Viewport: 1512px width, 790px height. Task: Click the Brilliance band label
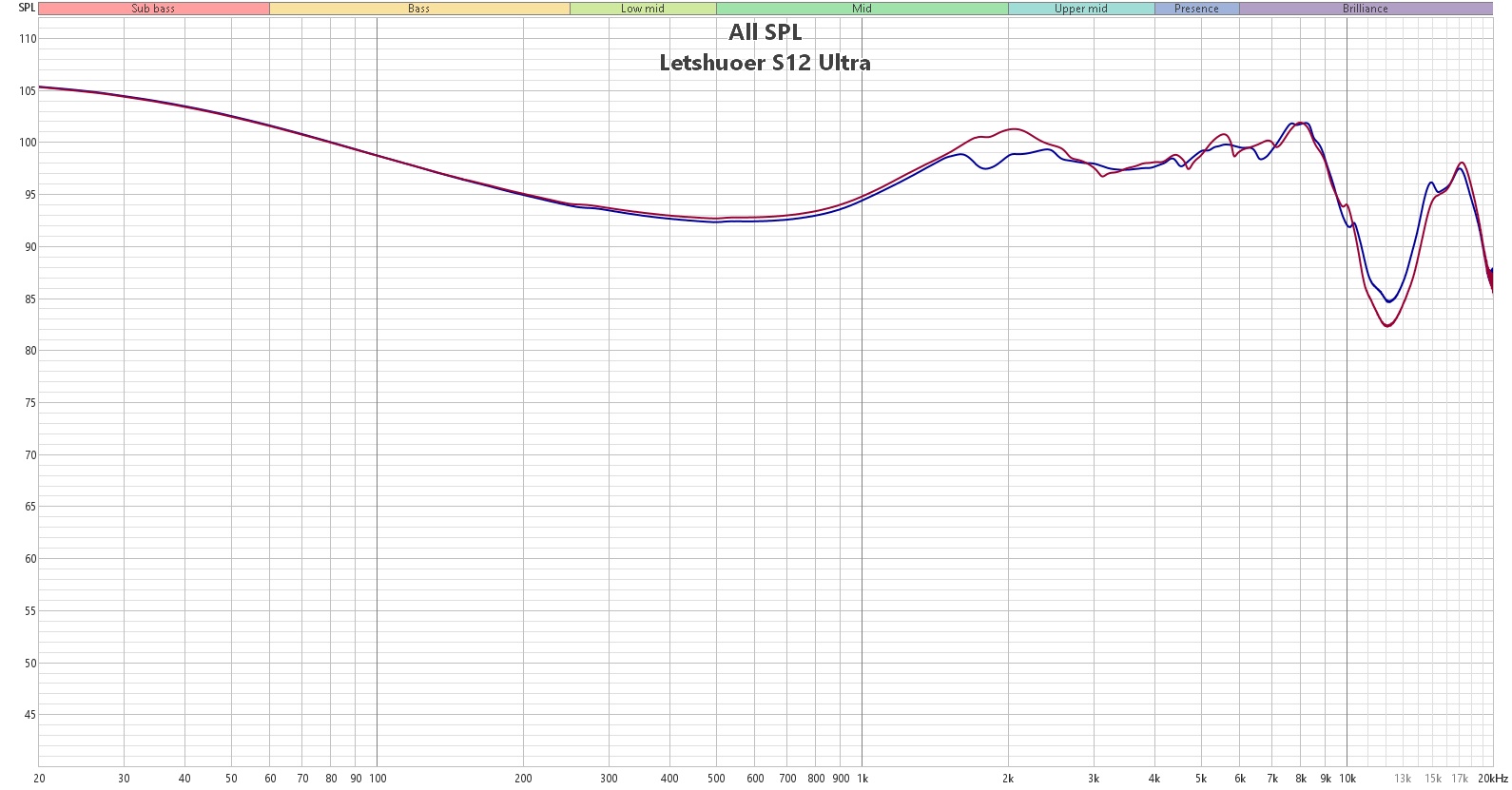coord(1366,9)
